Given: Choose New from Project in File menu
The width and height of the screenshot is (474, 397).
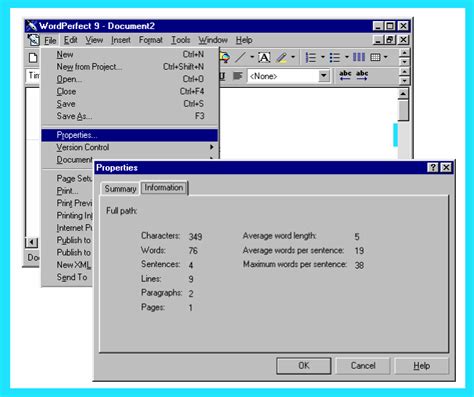Looking at the screenshot, I should coord(130,67).
